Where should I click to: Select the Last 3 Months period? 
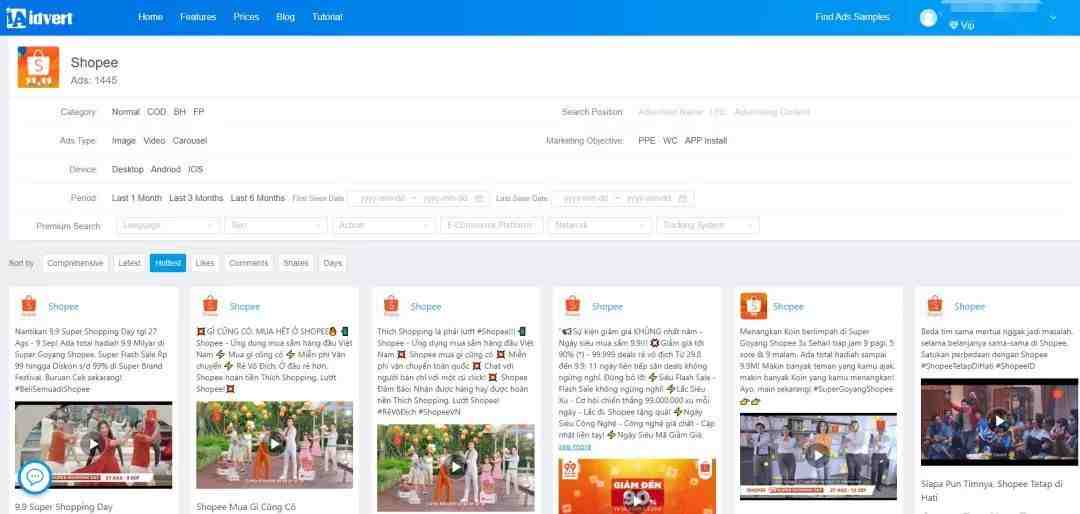point(196,198)
